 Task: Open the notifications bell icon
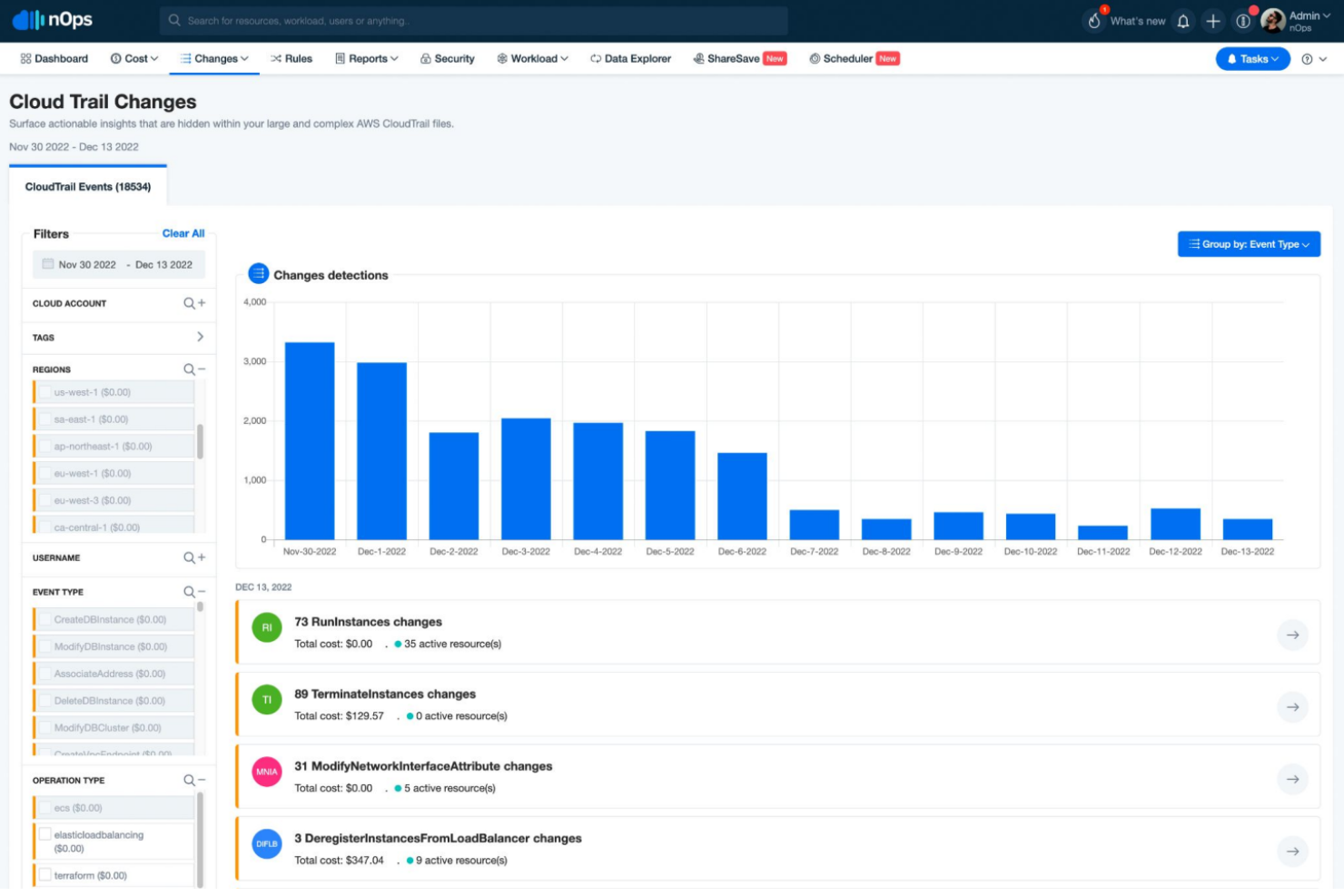click(x=1183, y=21)
